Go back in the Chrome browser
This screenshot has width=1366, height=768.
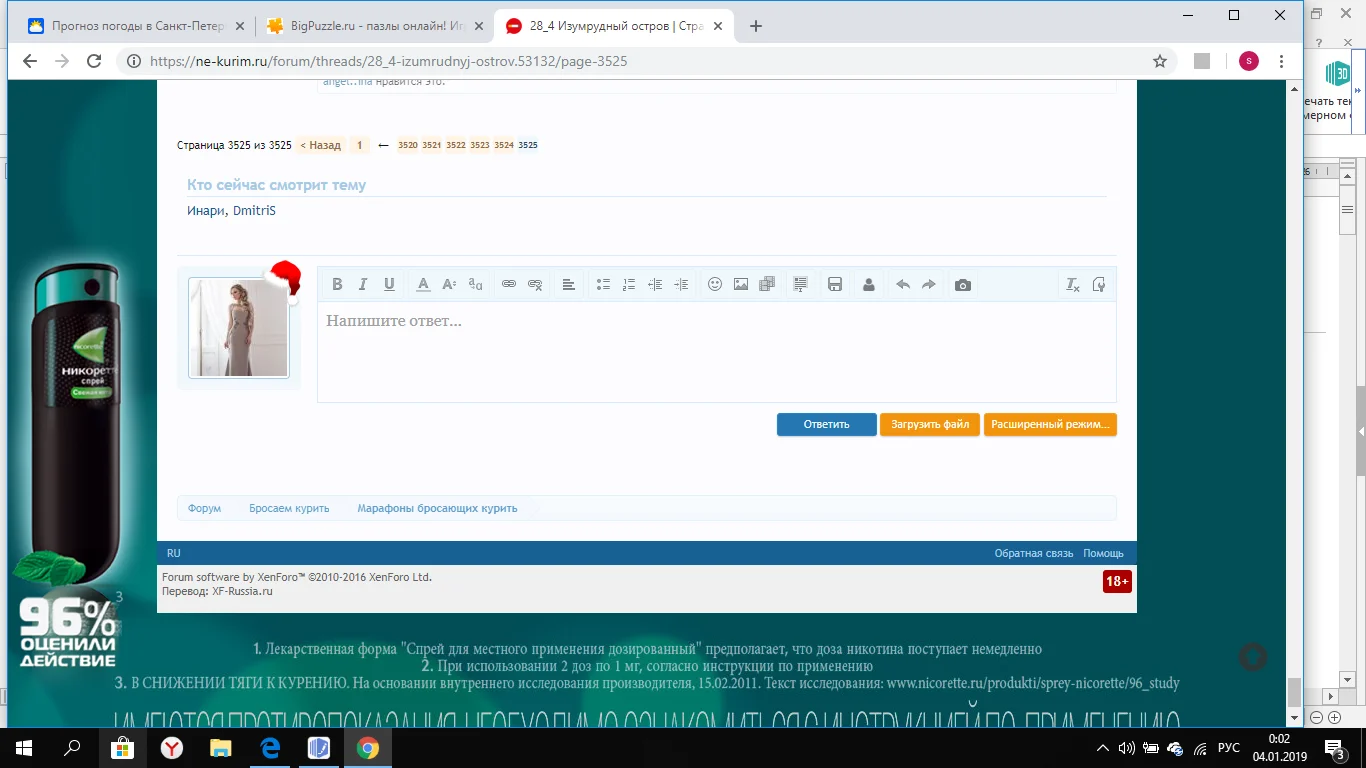click(x=30, y=61)
